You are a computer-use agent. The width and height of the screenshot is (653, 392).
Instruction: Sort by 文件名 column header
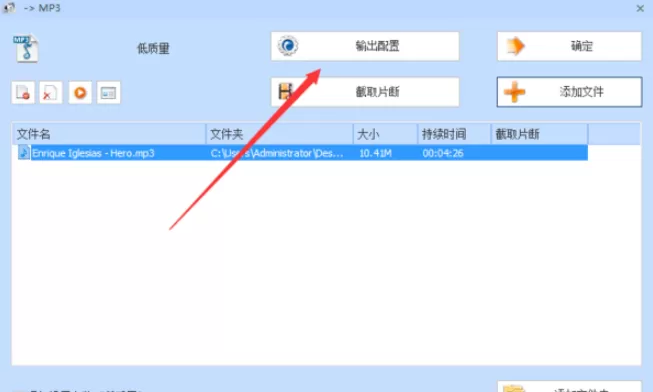(109, 134)
